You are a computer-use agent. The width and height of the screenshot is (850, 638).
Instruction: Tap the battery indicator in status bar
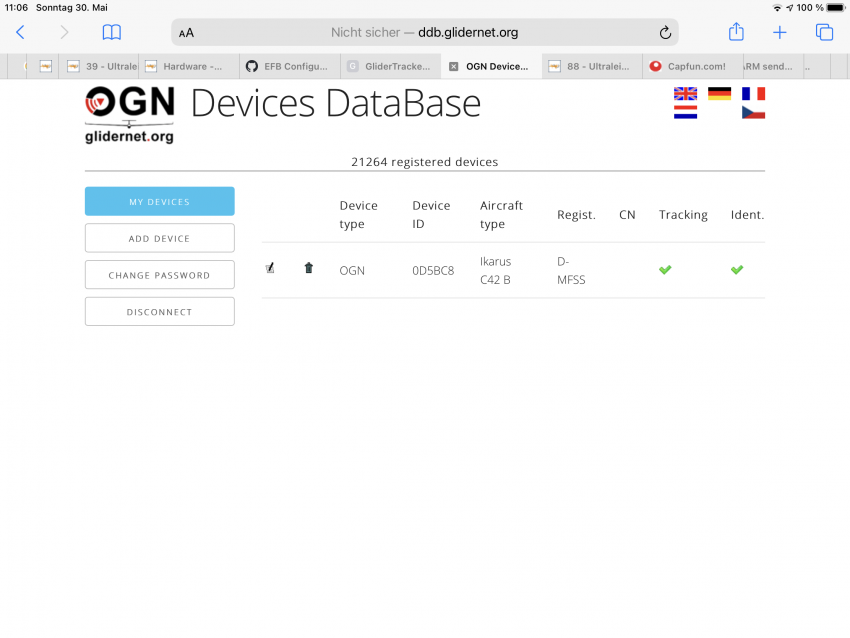tap(835, 8)
